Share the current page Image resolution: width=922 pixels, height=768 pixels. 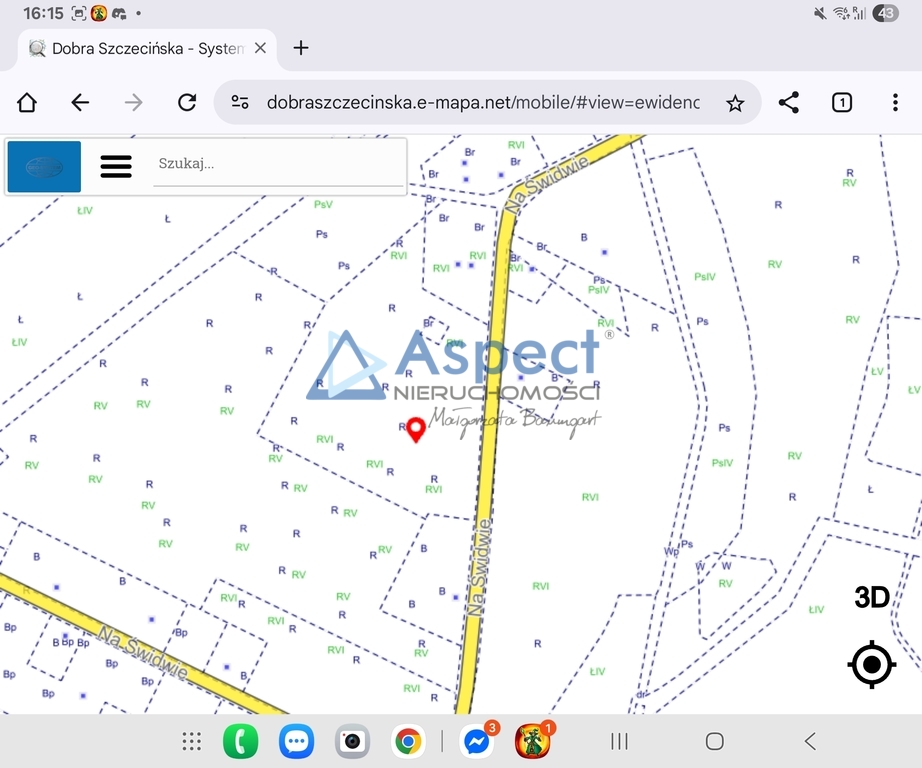[x=789, y=103]
